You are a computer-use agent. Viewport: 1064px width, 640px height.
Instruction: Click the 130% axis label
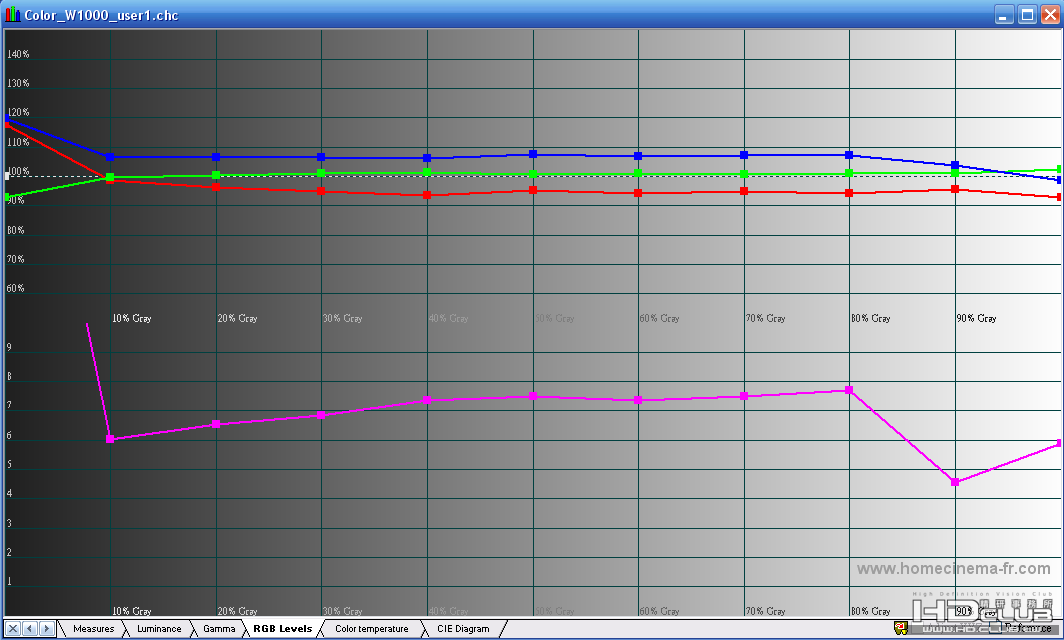pos(18,83)
